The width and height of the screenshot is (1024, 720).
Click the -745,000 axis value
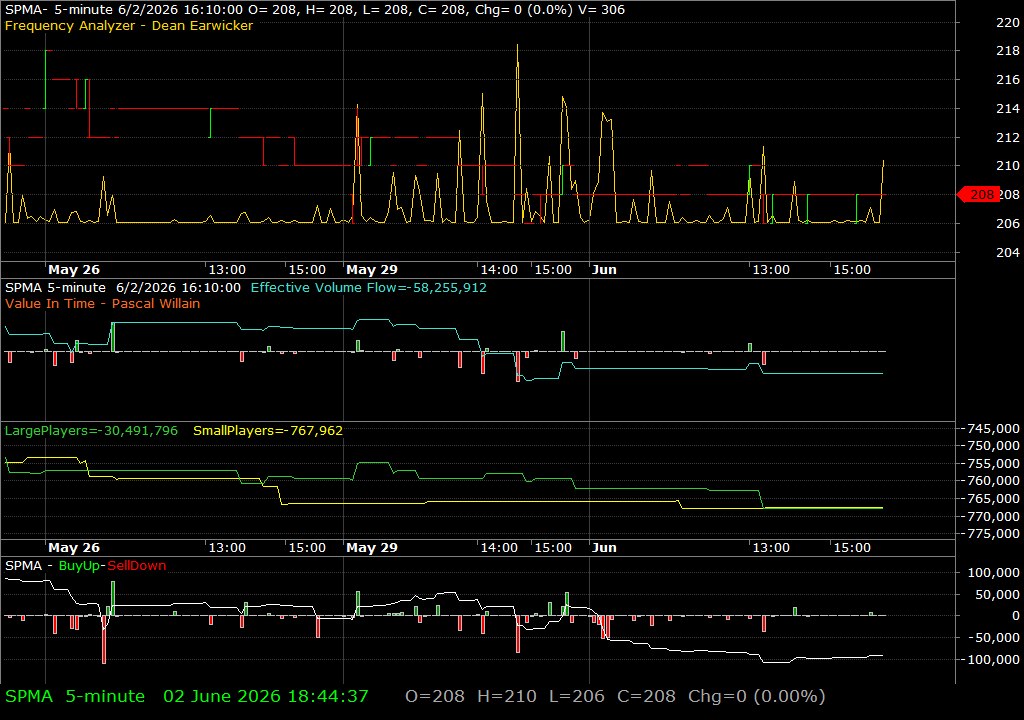993,429
